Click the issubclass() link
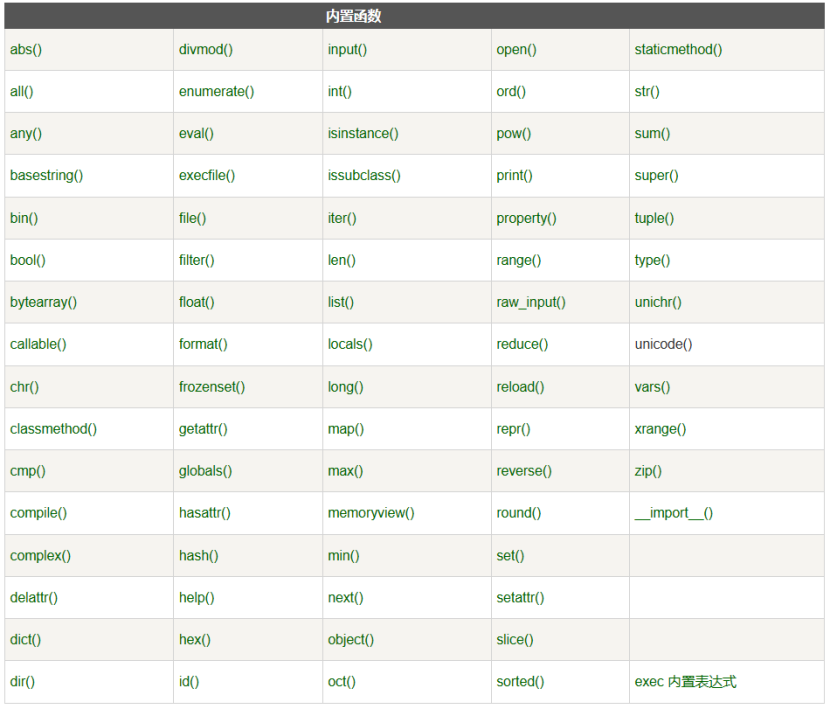Viewport: 830px width, 709px height. pyautogui.click(x=364, y=176)
